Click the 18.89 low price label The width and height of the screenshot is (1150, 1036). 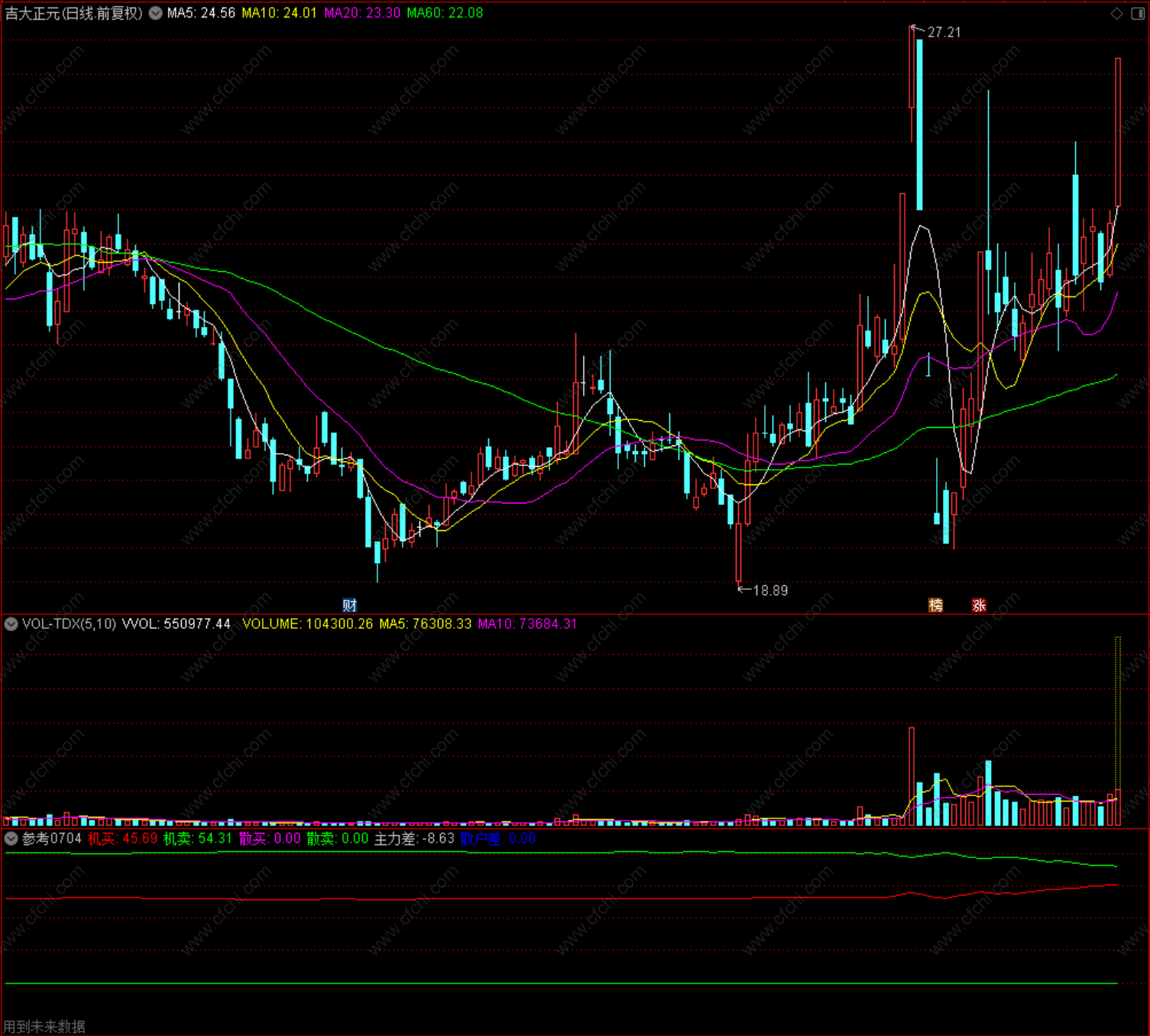[x=770, y=591]
